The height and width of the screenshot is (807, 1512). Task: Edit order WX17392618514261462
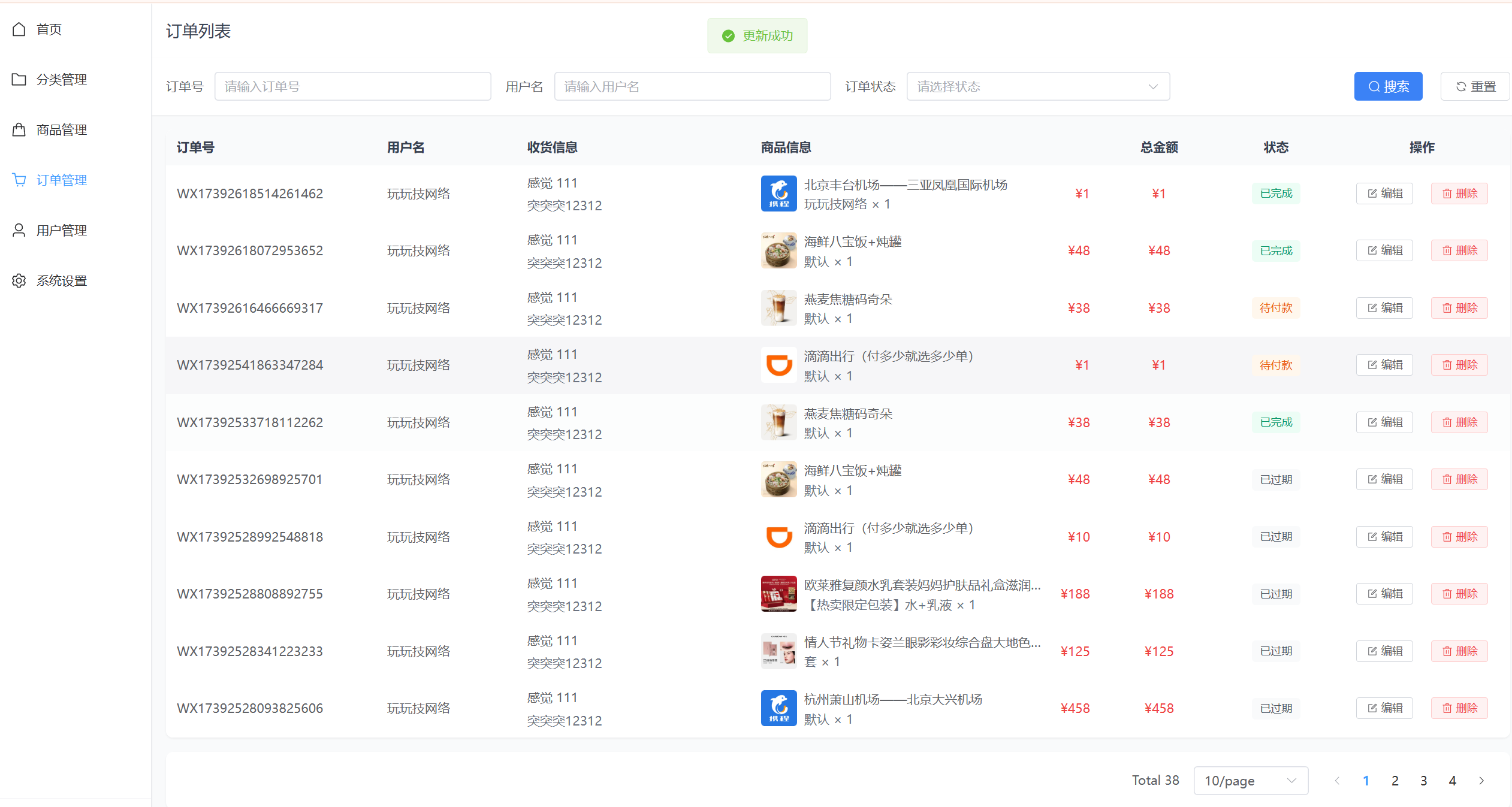pyautogui.click(x=1384, y=194)
